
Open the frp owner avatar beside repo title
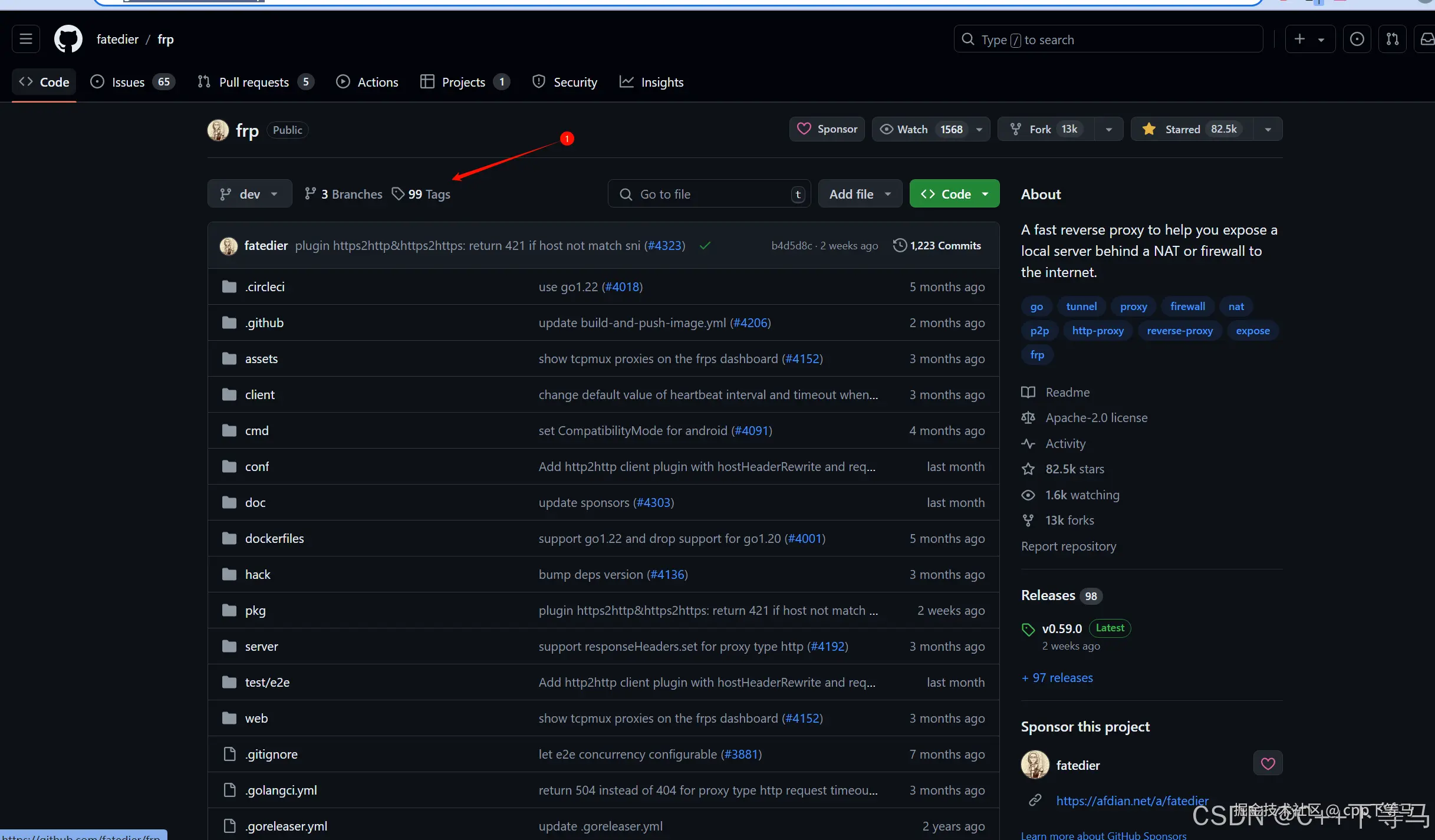(218, 130)
